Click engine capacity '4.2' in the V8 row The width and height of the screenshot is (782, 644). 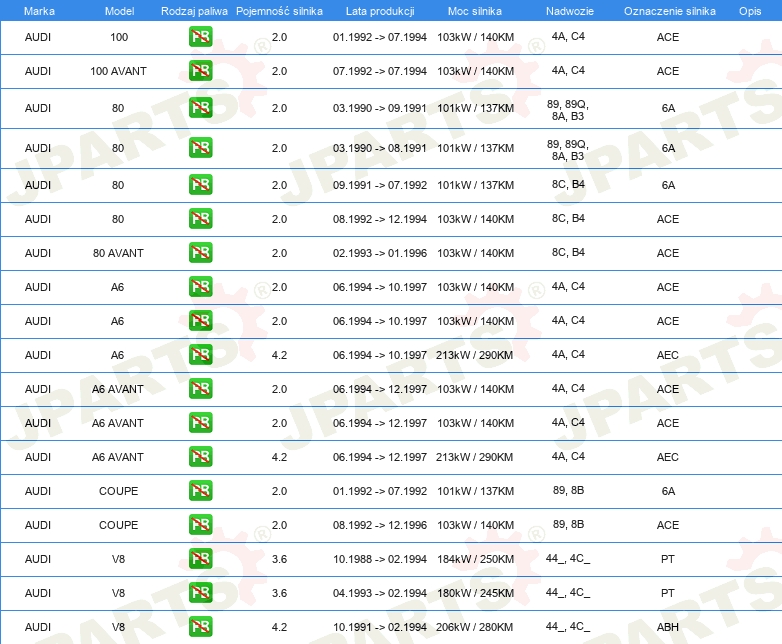[x=279, y=627]
